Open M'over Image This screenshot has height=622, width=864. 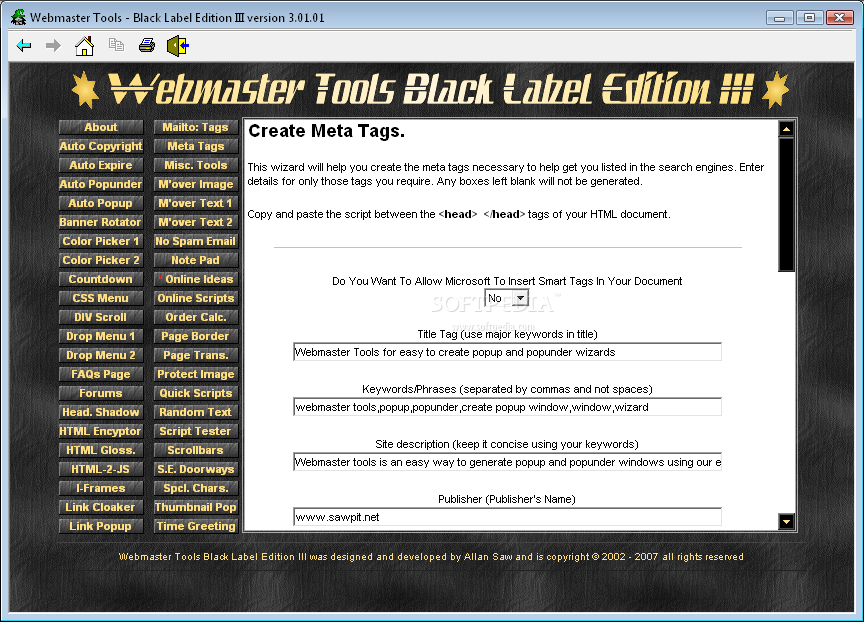point(196,184)
